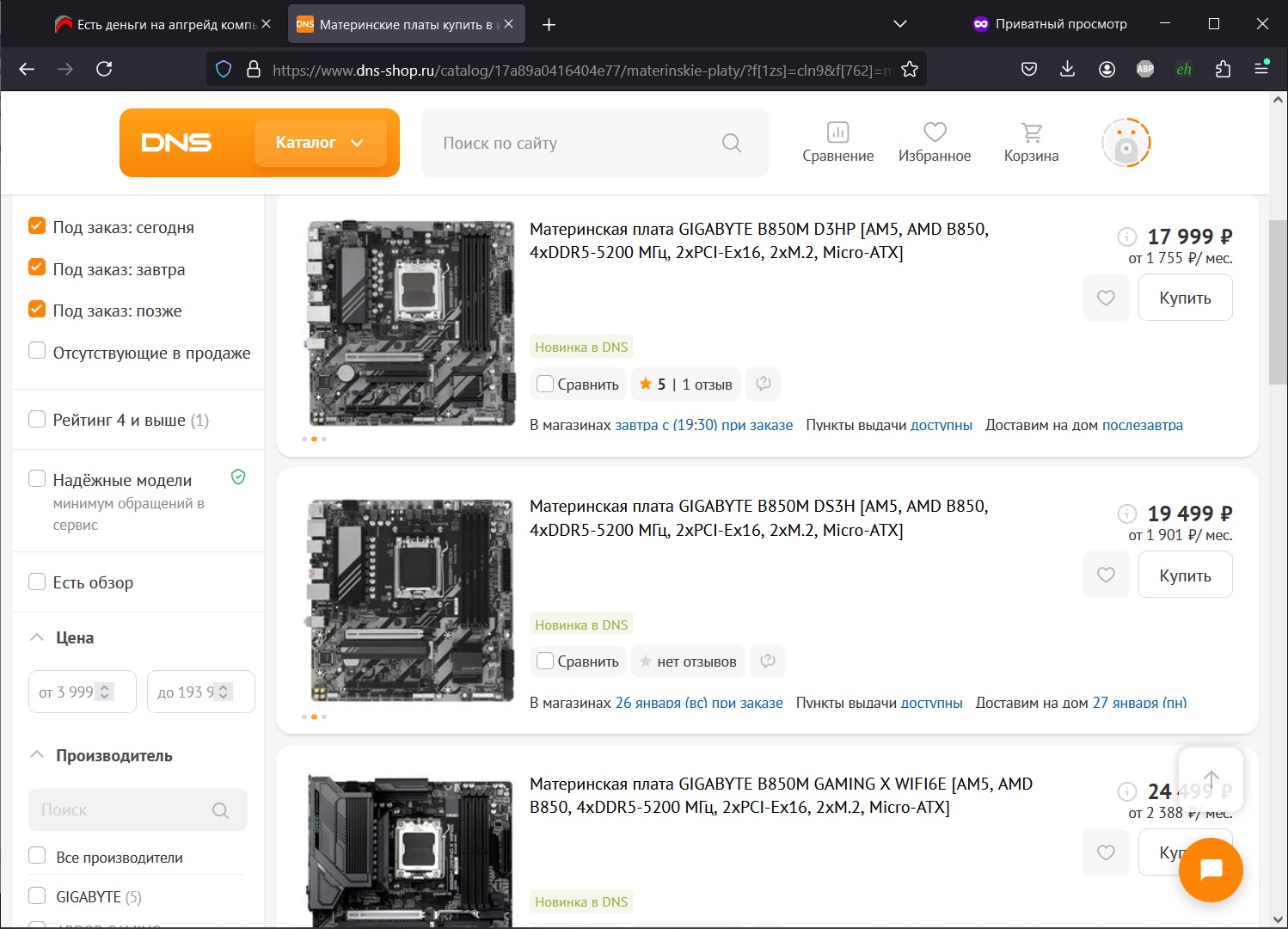The image size is (1288, 929).
Task: Go back to the previous page
Action: click(x=27, y=69)
